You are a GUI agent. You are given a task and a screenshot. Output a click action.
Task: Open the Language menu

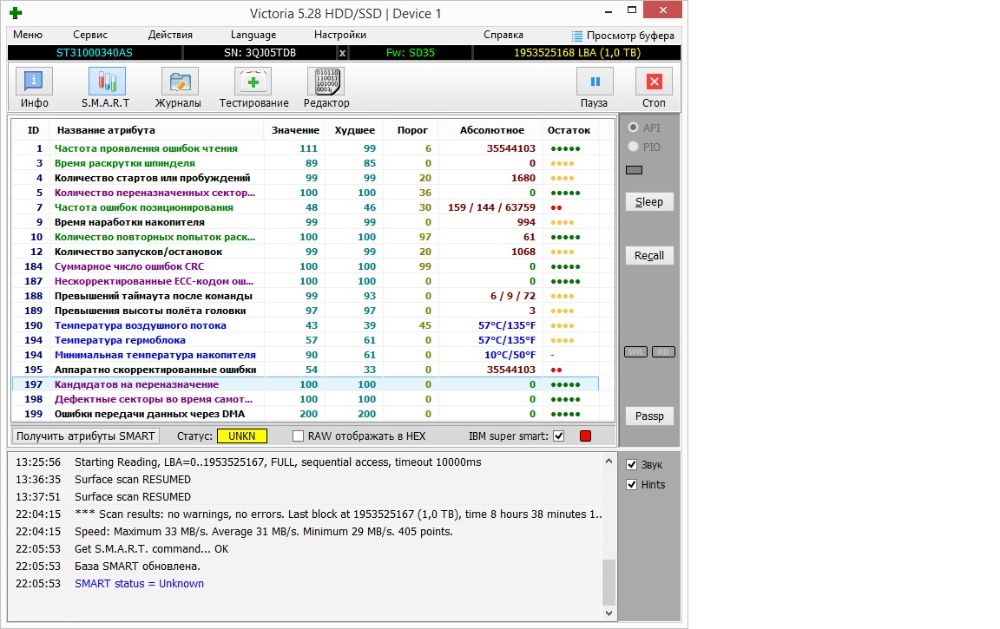253,35
